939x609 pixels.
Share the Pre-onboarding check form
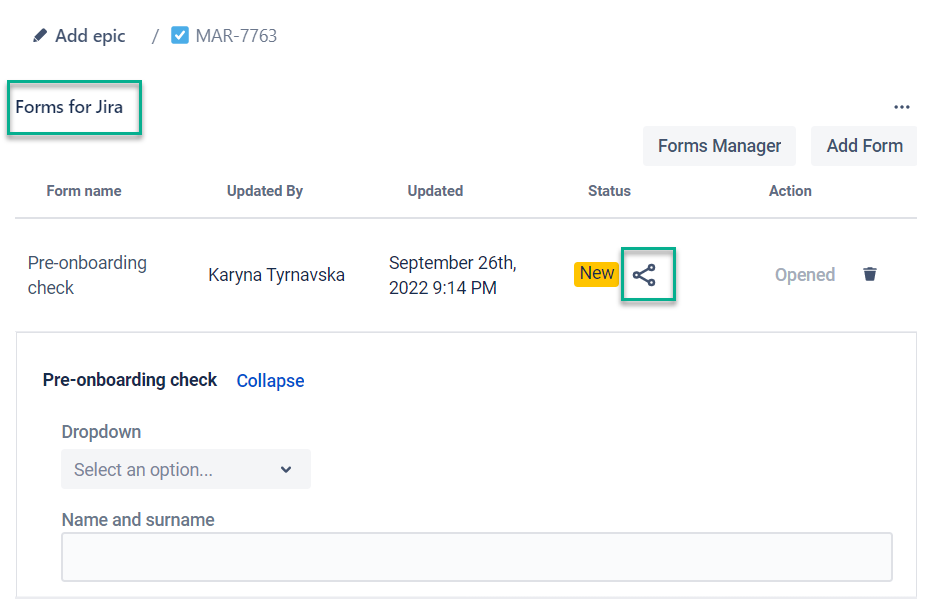click(644, 275)
